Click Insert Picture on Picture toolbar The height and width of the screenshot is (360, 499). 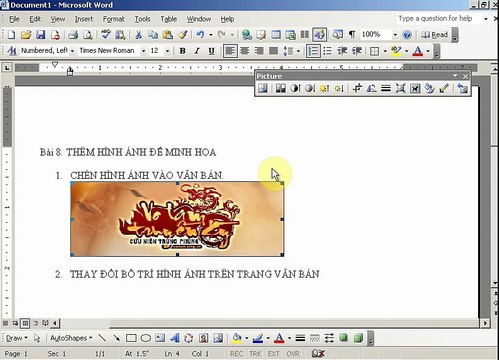coord(263,88)
